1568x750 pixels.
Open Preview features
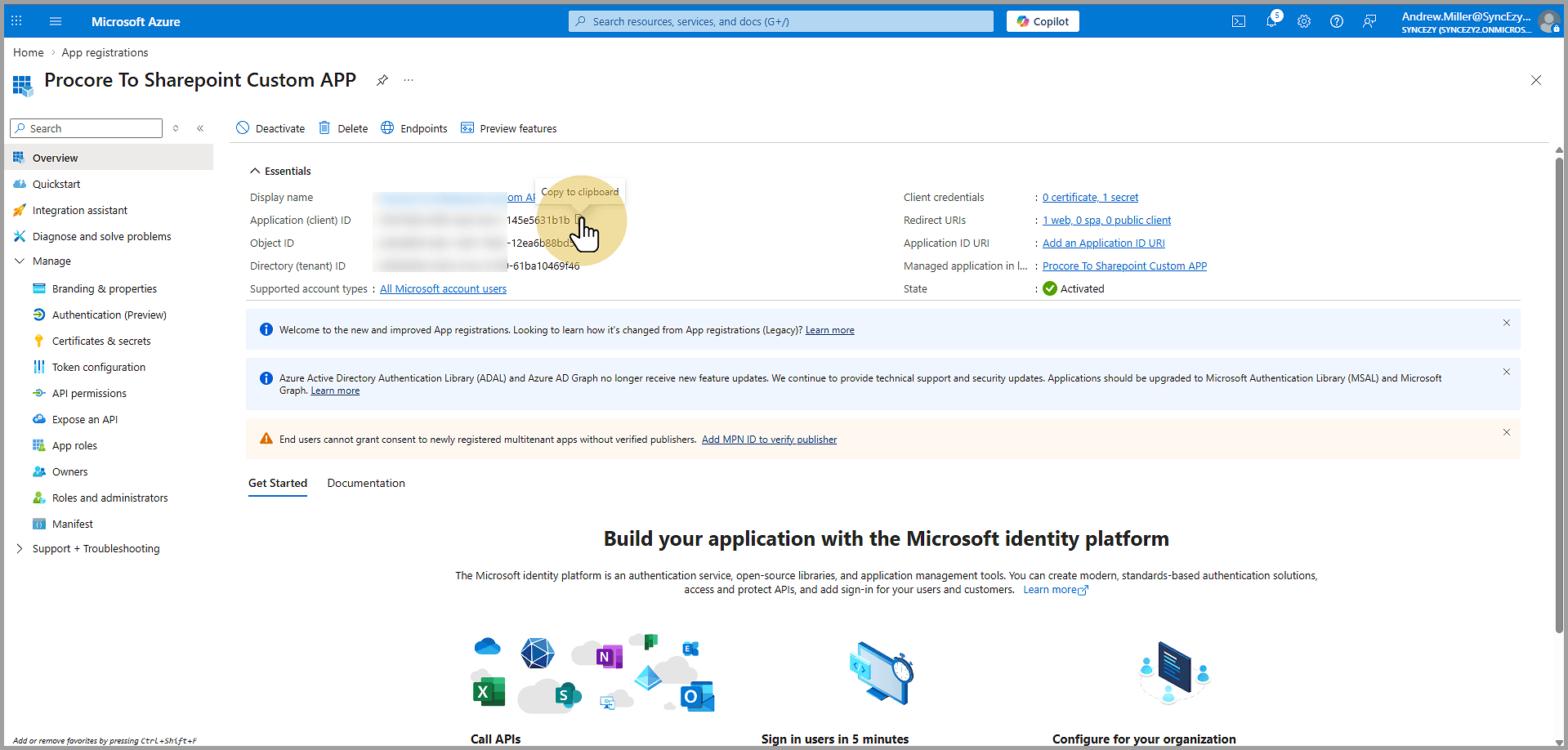[508, 128]
